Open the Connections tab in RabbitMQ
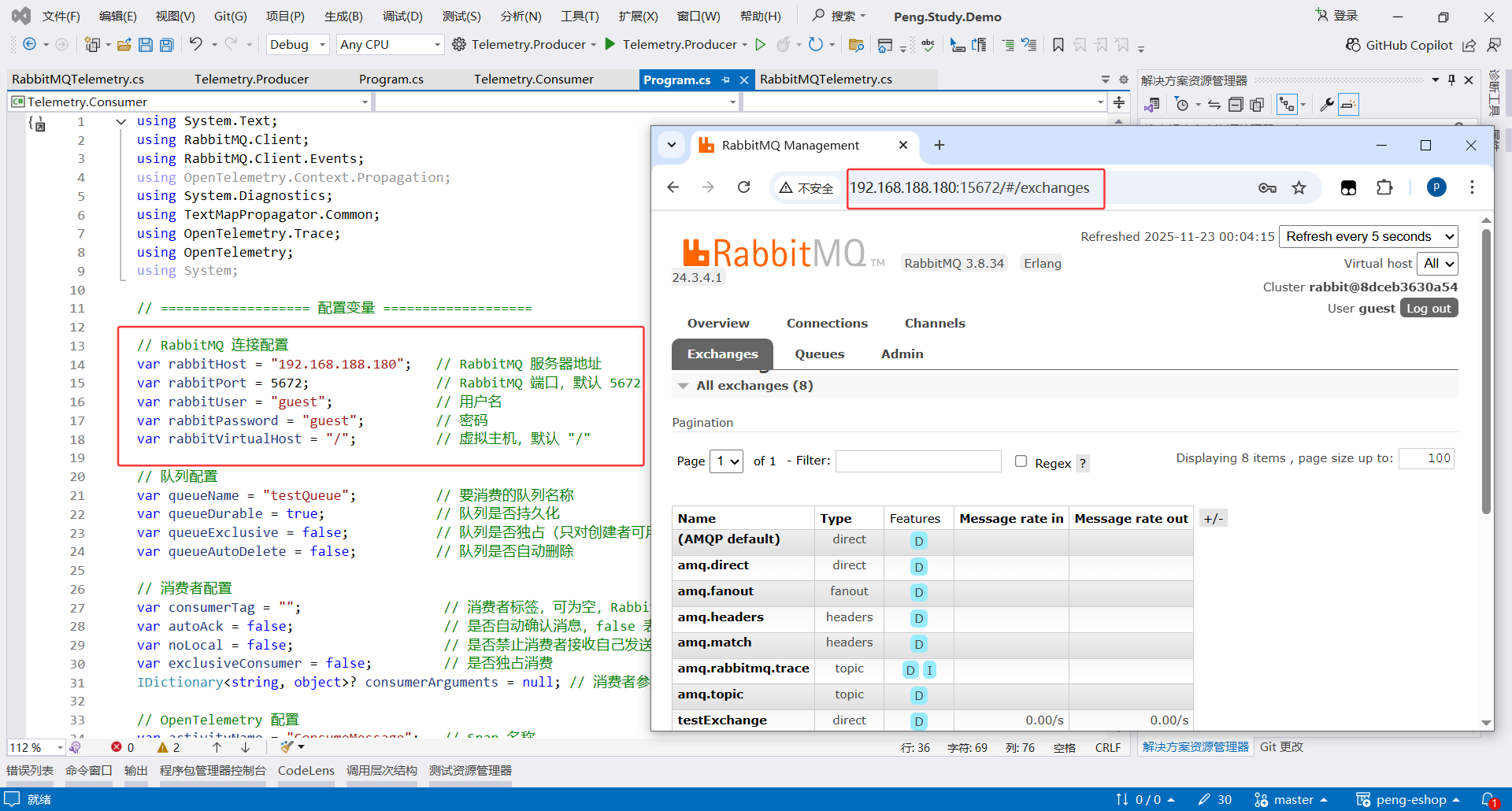 (827, 324)
